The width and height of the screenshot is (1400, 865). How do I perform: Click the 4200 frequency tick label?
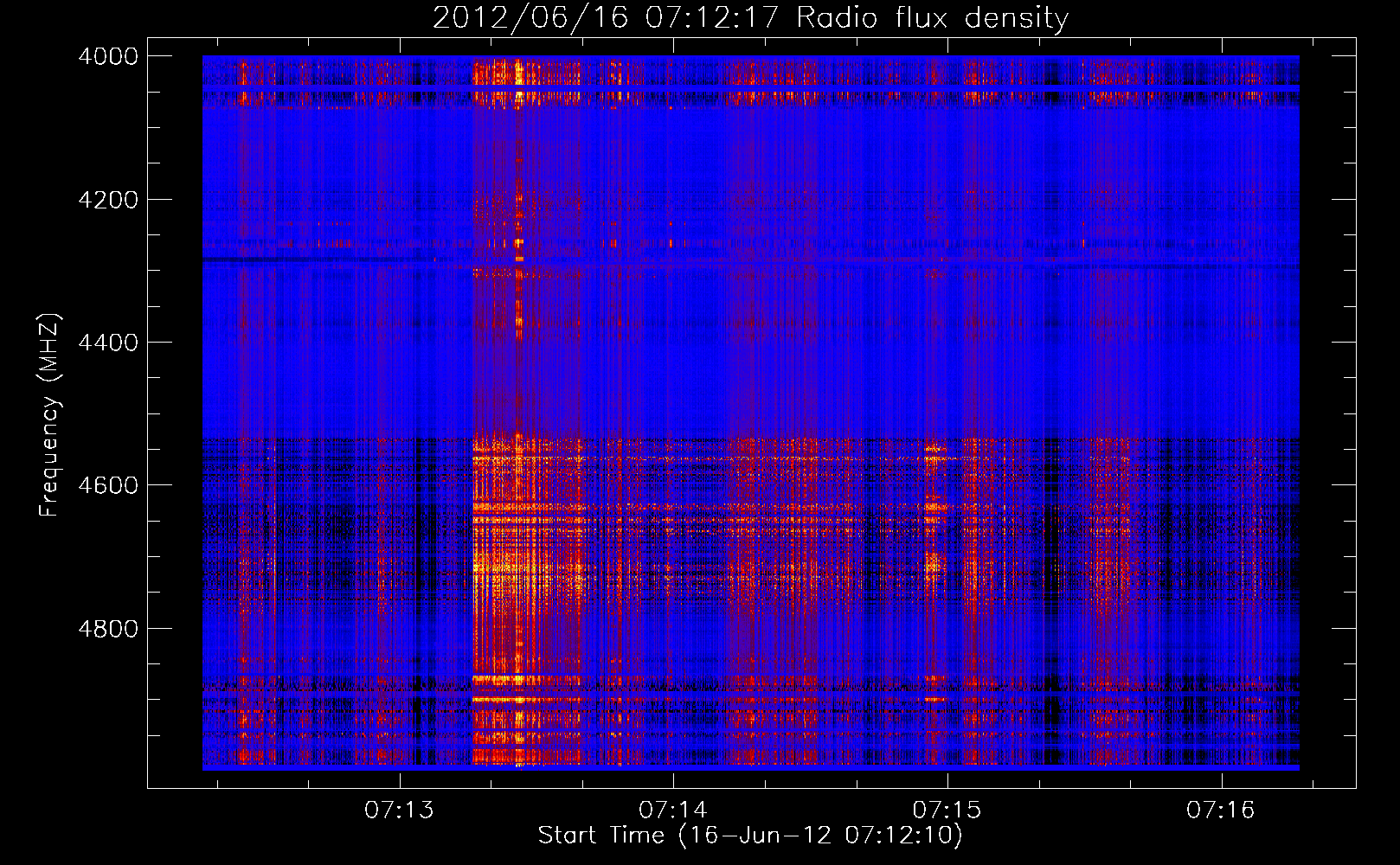point(108,199)
